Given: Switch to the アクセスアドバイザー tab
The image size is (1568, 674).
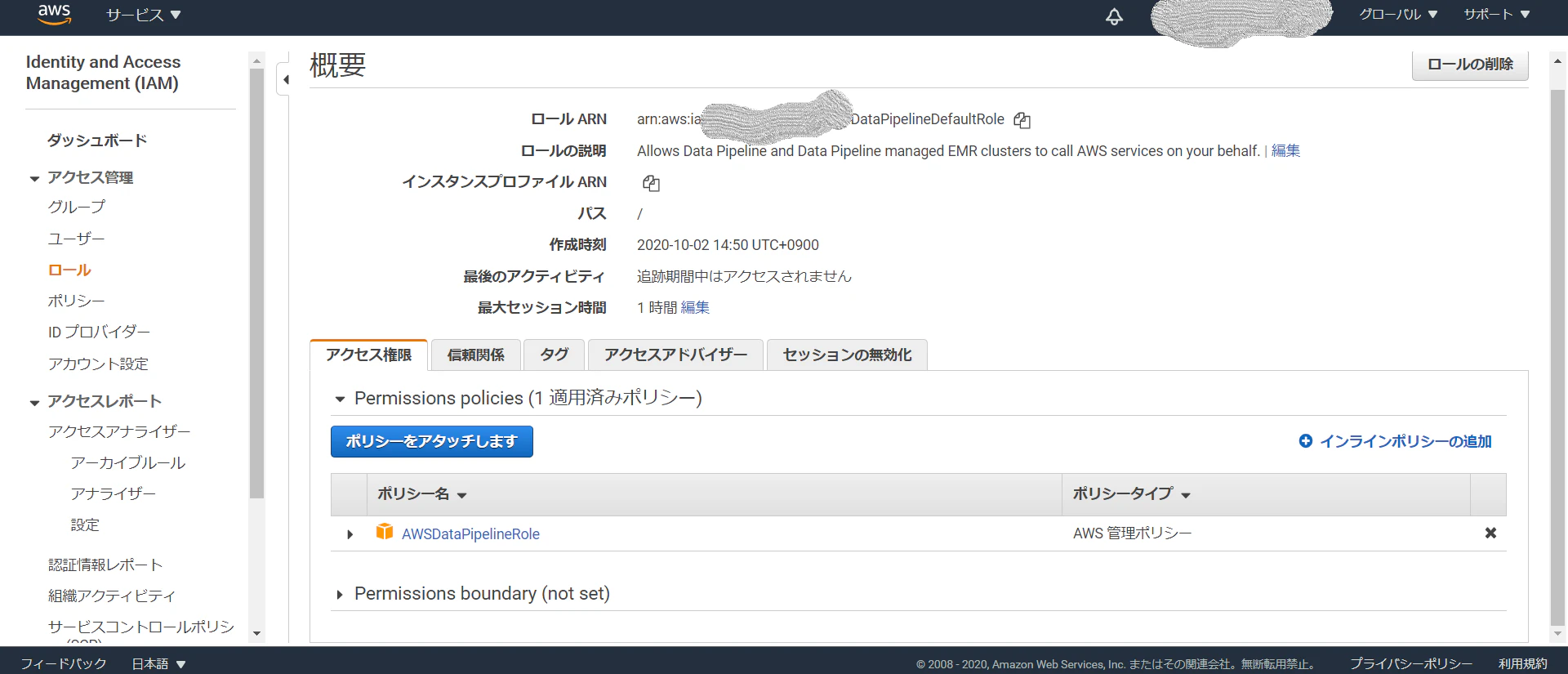Looking at the screenshot, I should [x=675, y=355].
